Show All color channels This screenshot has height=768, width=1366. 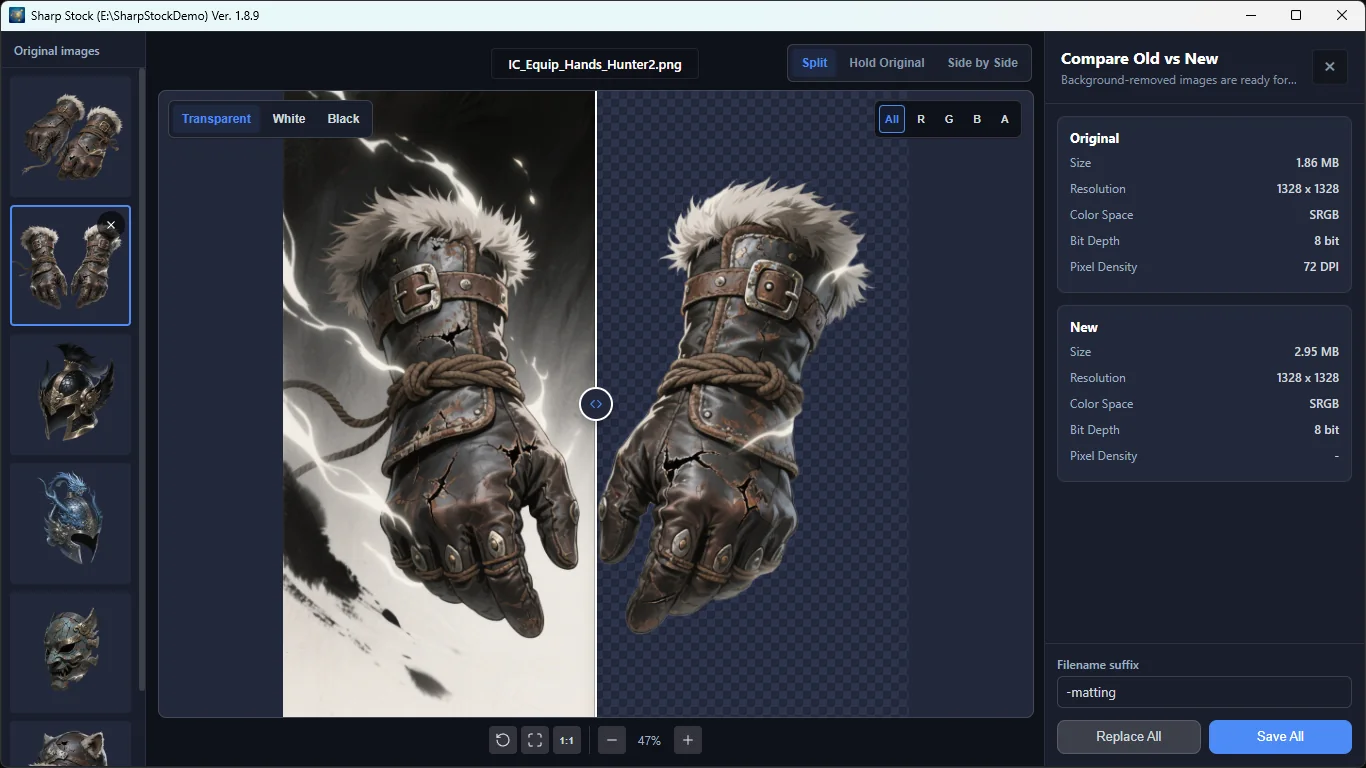(x=892, y=119)
